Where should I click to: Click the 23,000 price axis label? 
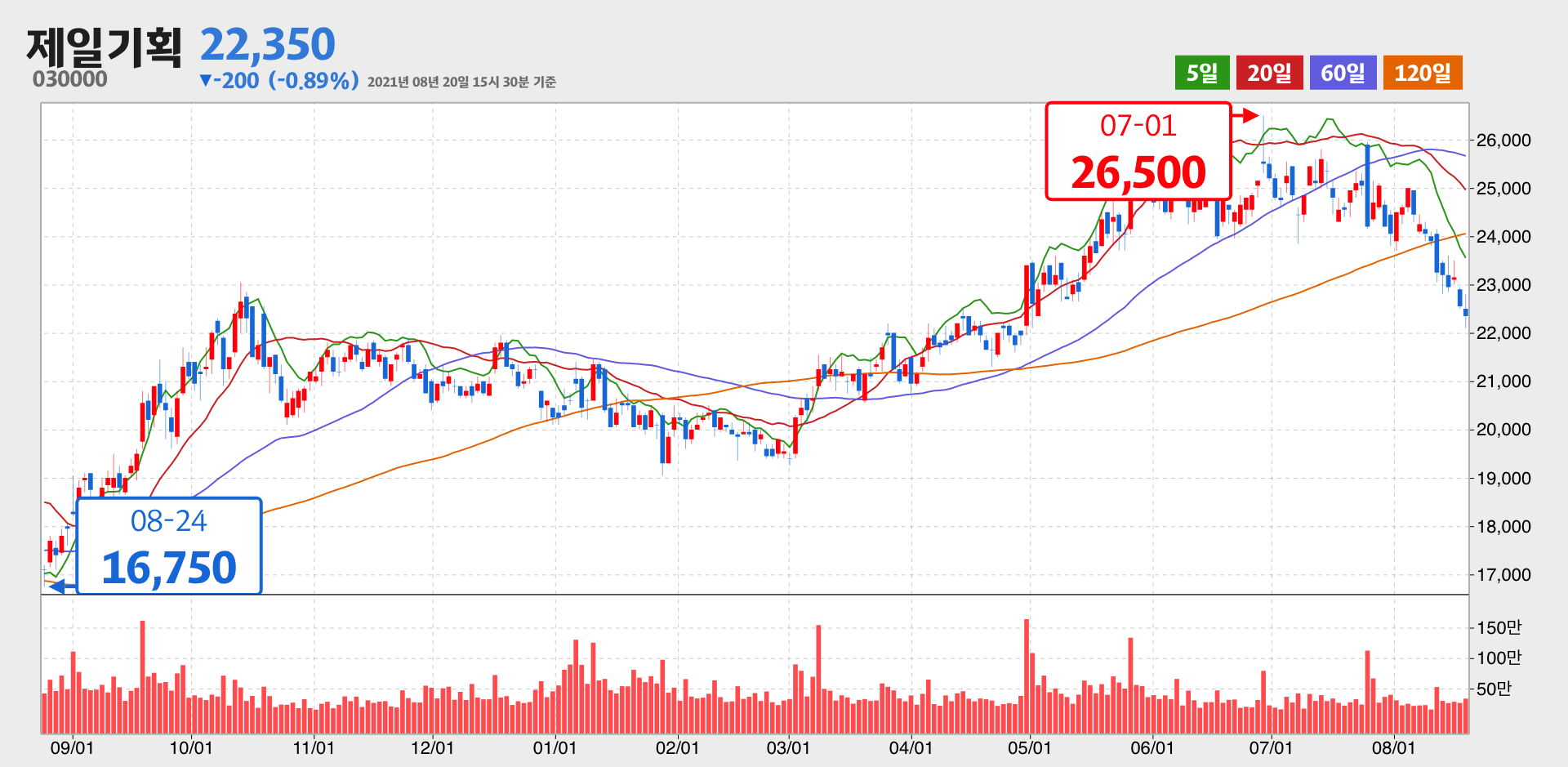pos(1503,285)
